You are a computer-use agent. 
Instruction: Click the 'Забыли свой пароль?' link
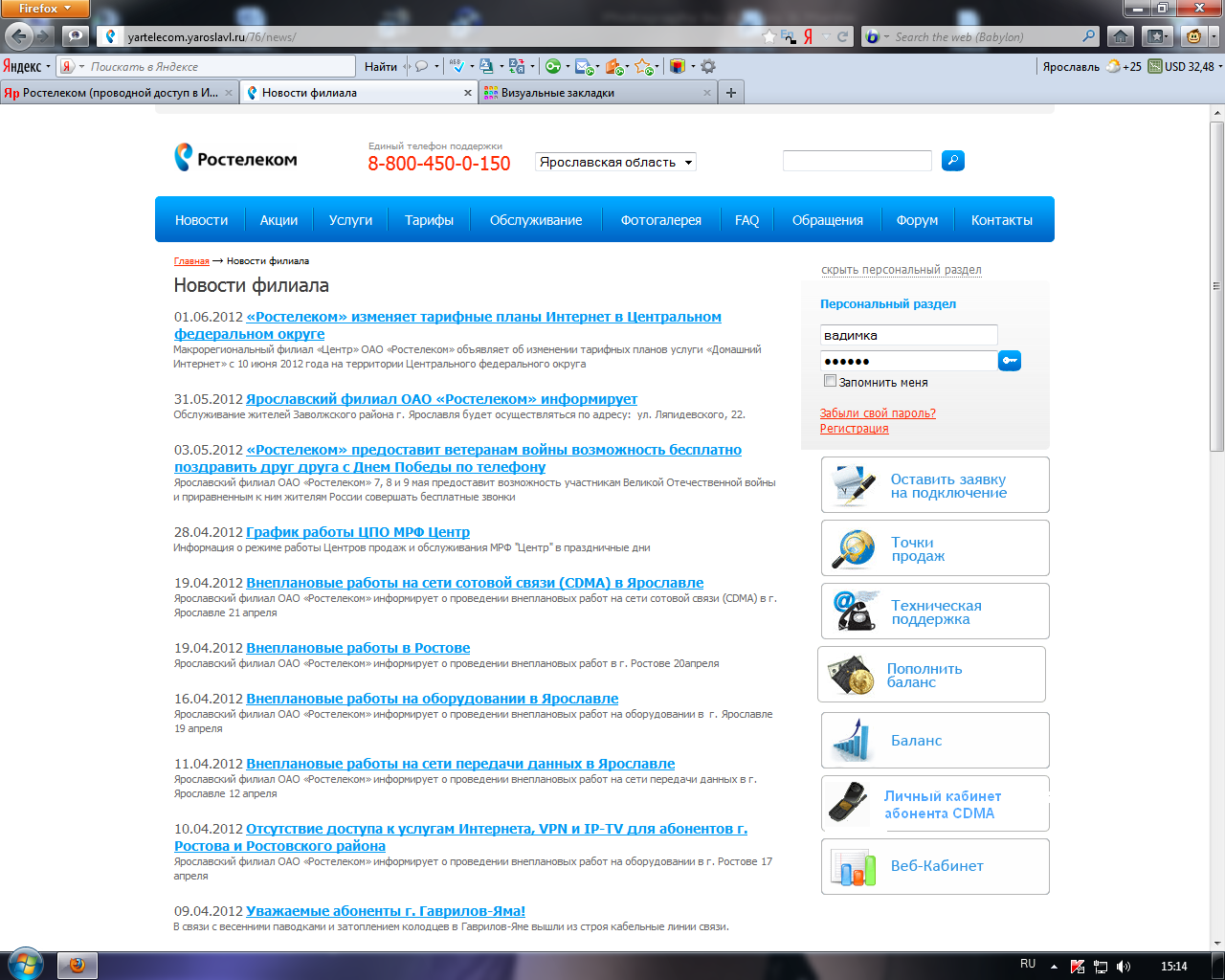tap(878, 413)
